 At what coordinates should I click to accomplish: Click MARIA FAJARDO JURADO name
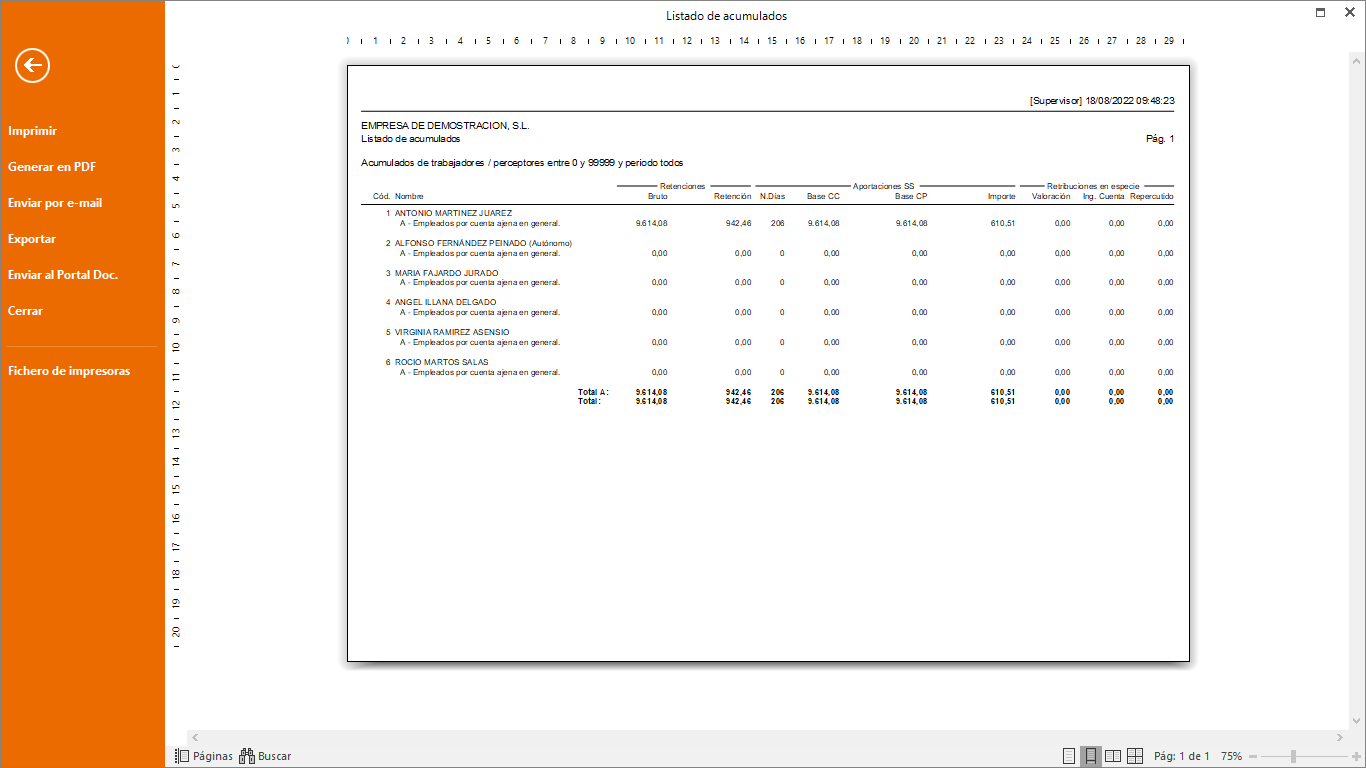click(446, 273)
